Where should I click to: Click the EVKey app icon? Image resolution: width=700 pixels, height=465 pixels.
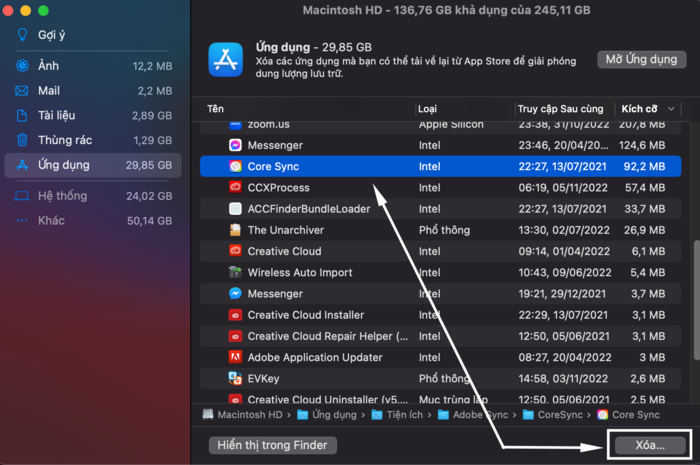point(235,378)
